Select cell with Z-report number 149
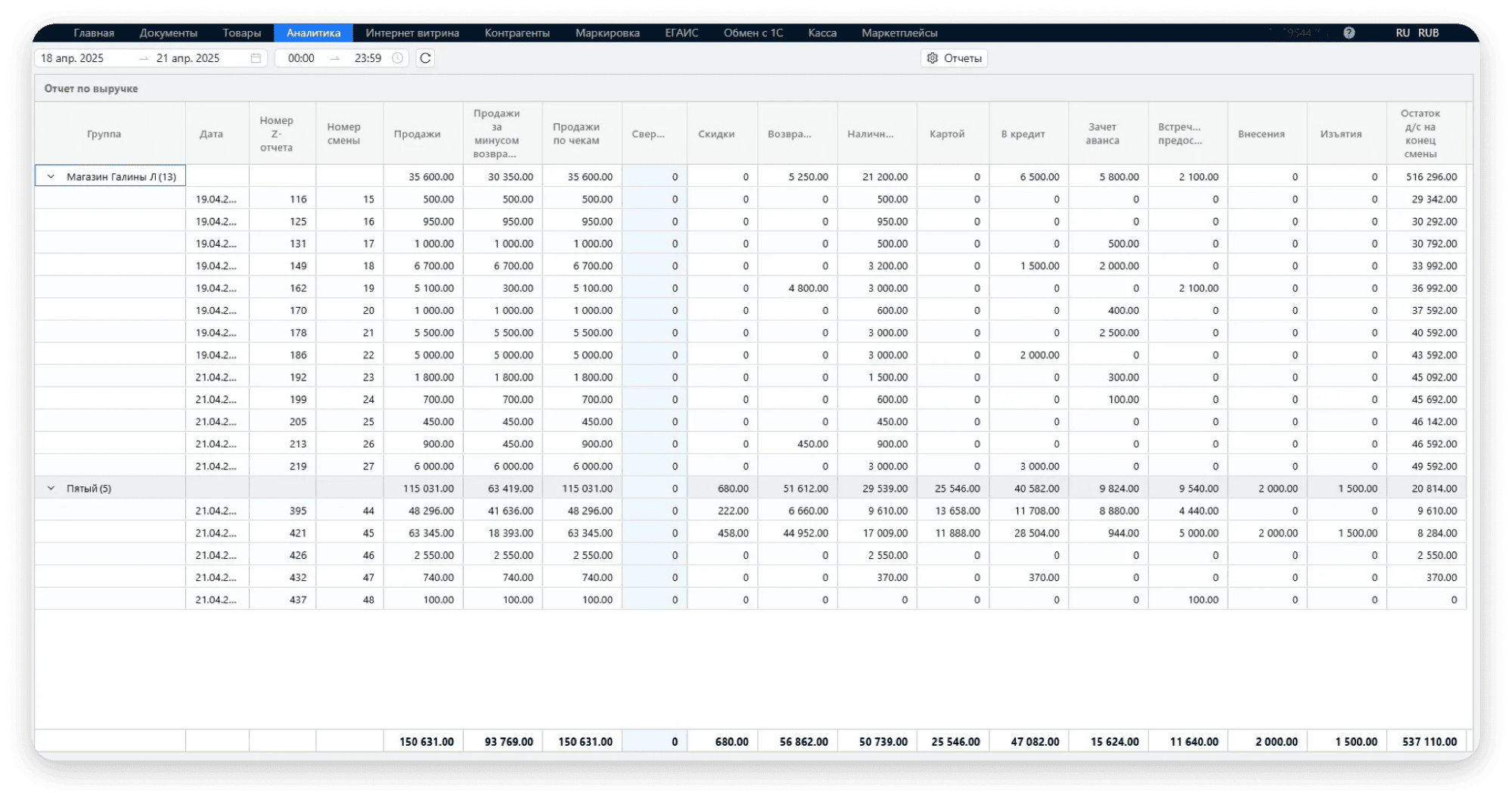This screenshot has width=1512, height=801. coord(282,266)
